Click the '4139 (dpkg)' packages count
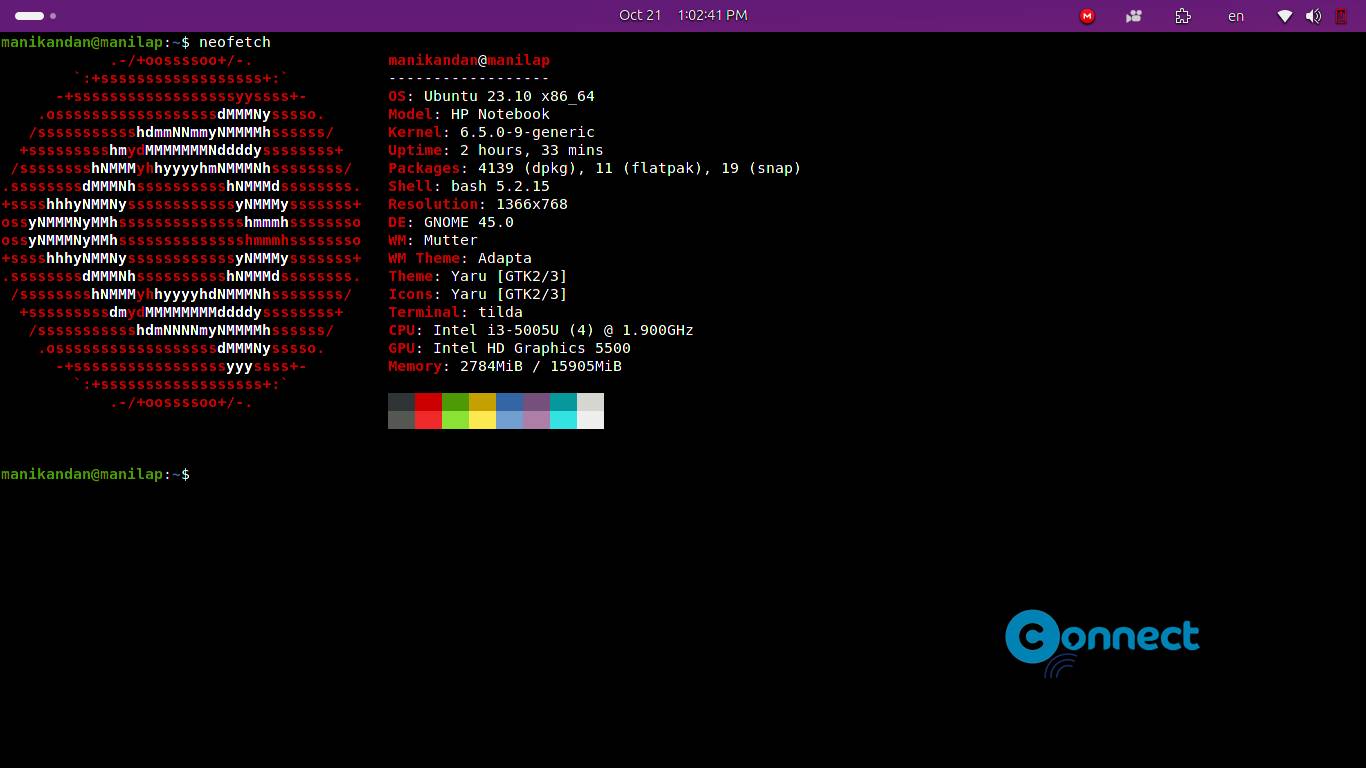 [x=531, y=168]
